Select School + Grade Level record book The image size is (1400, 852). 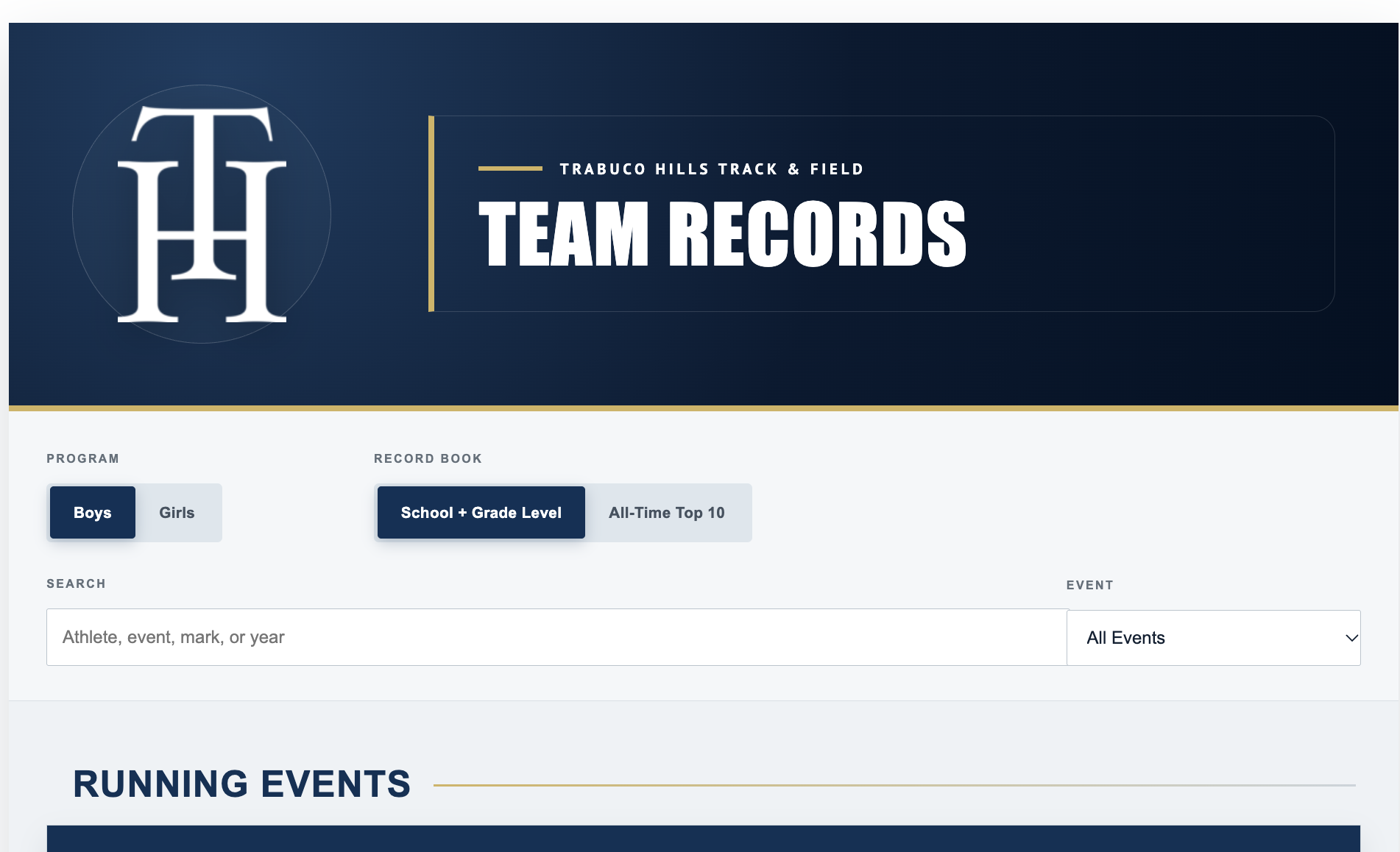click(481, 513)
